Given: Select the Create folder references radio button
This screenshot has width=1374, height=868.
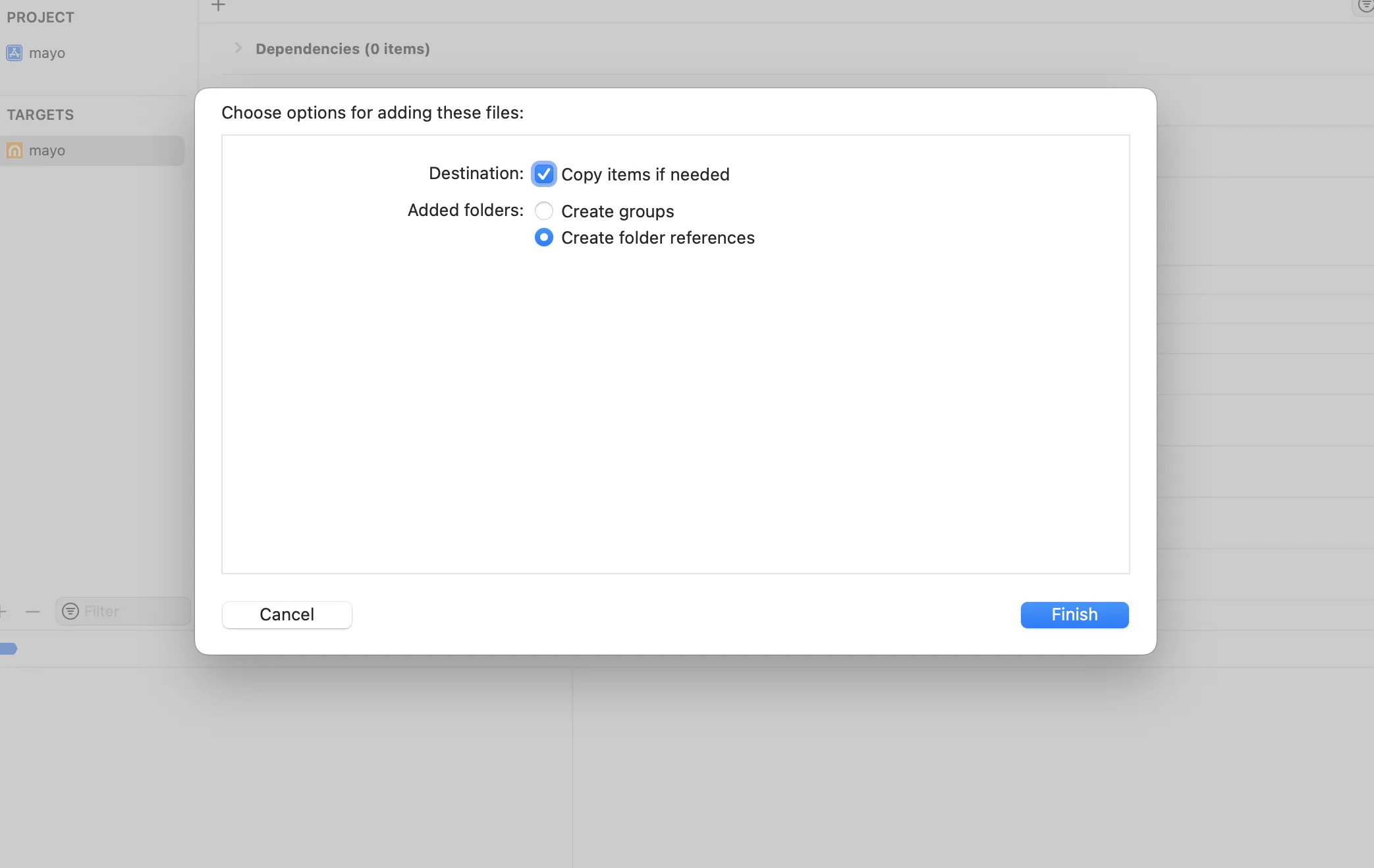Looking at the screenshot, I should click(543, 237).
